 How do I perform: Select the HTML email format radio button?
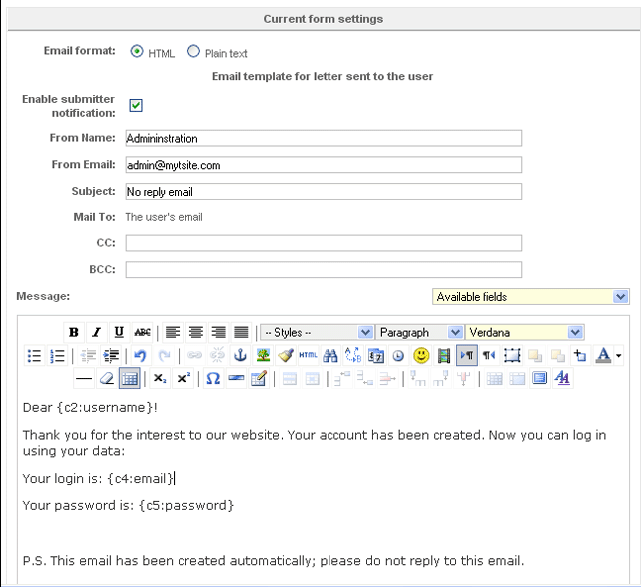coord(137,52)
